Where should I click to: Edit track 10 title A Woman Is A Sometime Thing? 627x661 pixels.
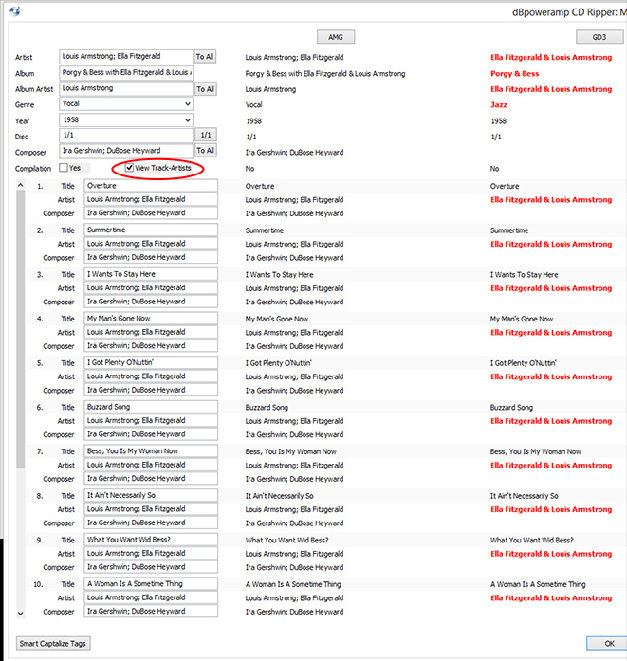pyautogui.click(x=151, y=584)
